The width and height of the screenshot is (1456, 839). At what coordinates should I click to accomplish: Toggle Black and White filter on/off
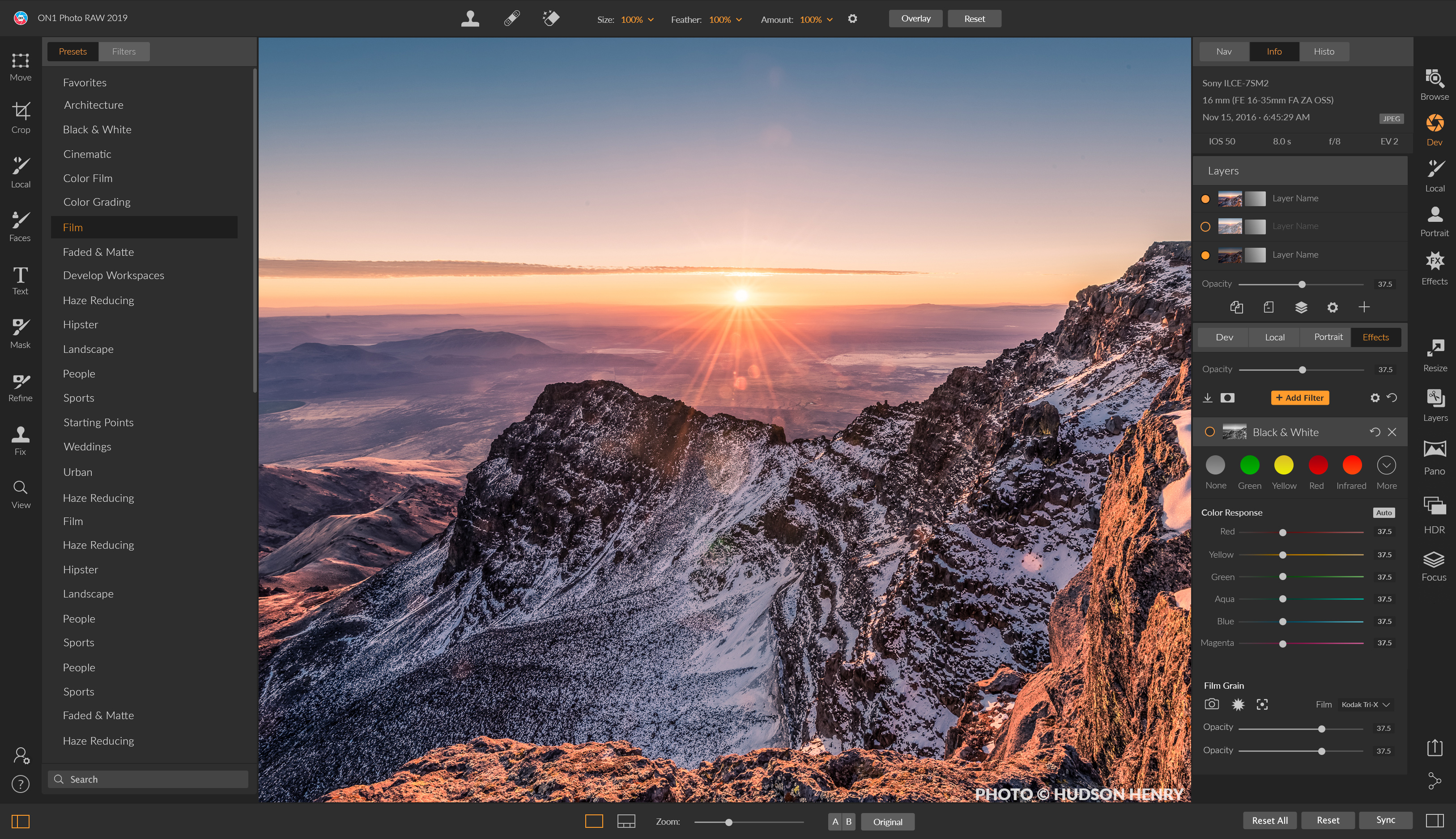tap(1210, 432)
